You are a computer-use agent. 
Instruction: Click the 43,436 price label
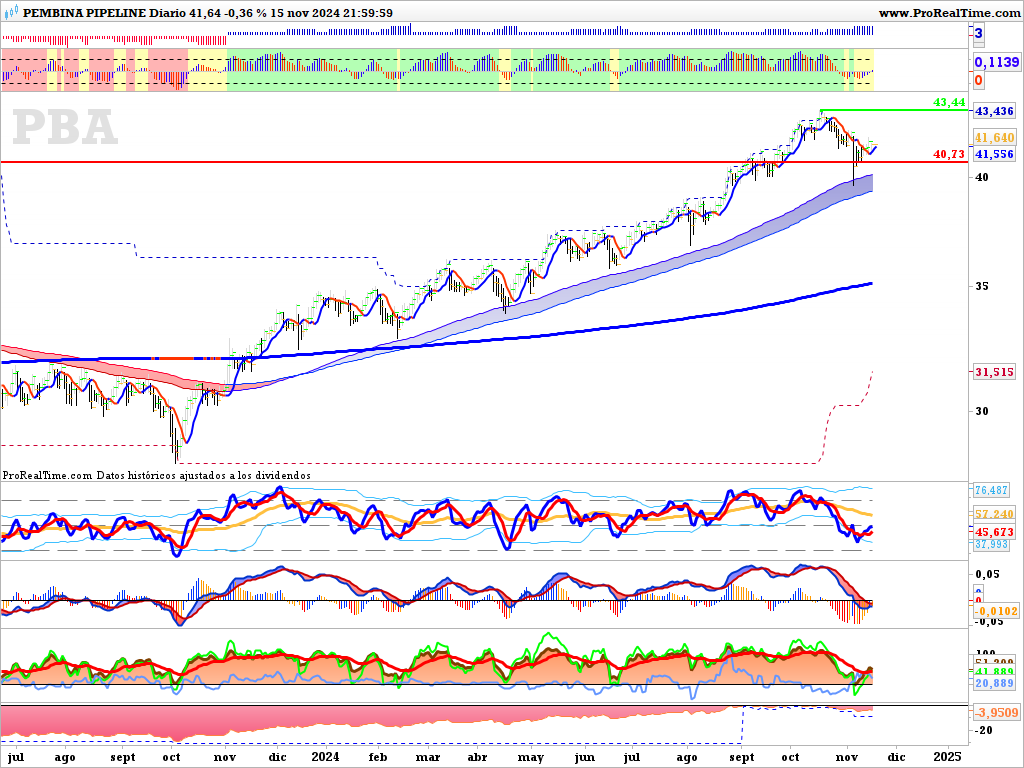point(994,111)
